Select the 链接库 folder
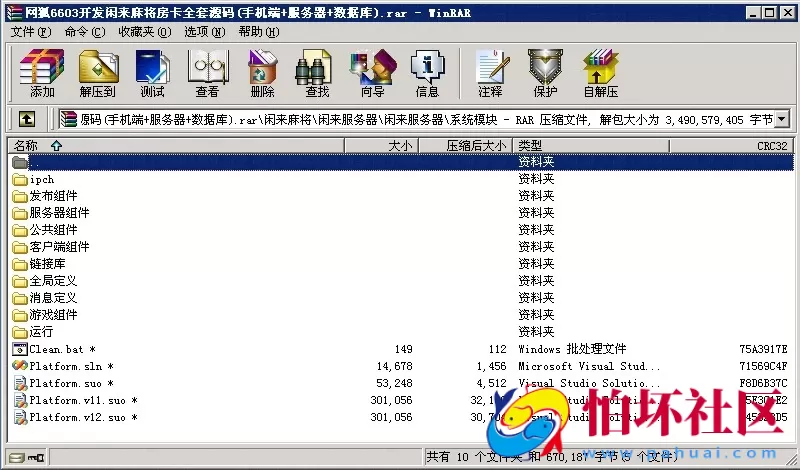 (39, 264)
